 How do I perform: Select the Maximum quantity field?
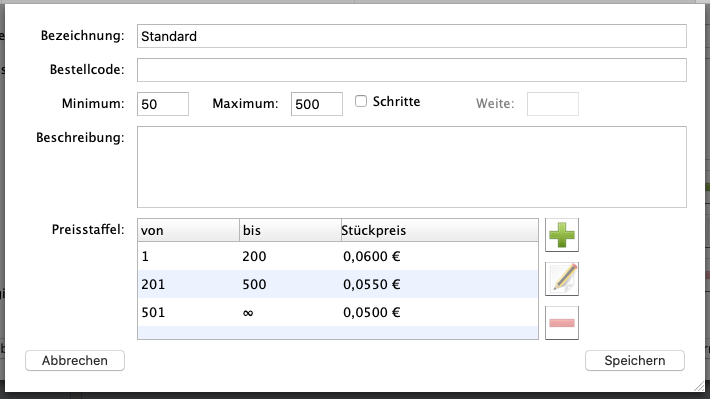tap(317, 104)
